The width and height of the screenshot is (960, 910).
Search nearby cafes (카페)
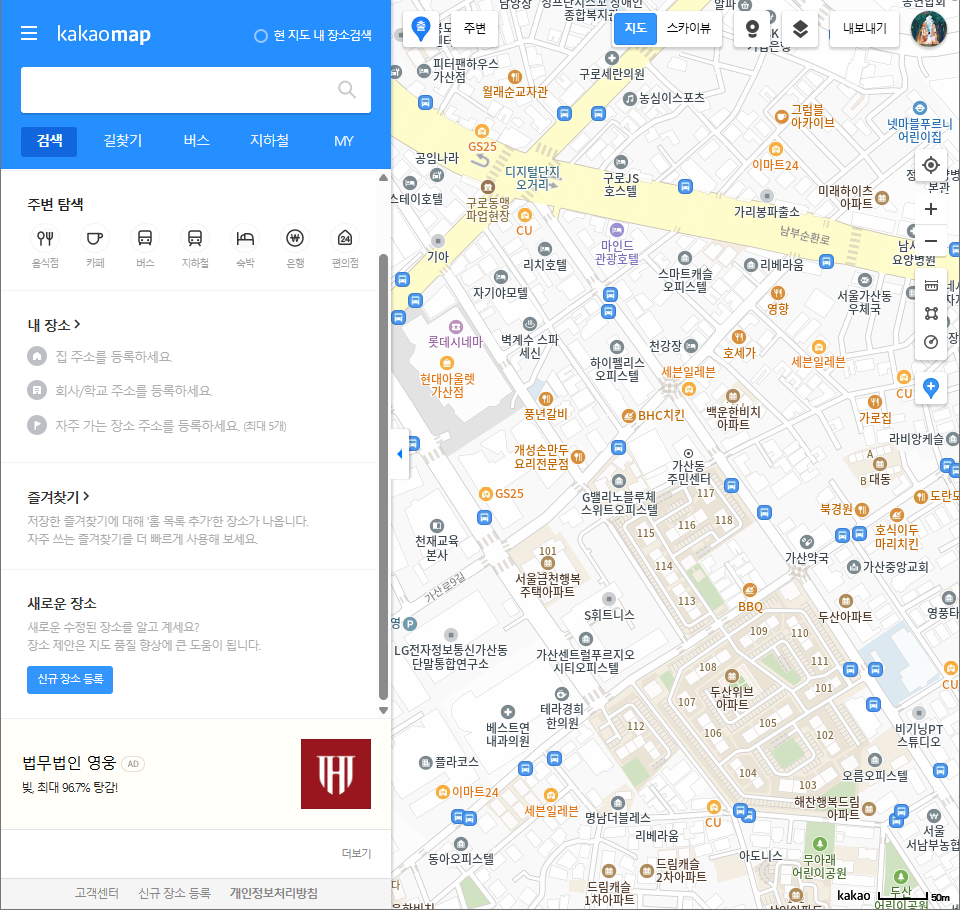click(x=95, y=246)
